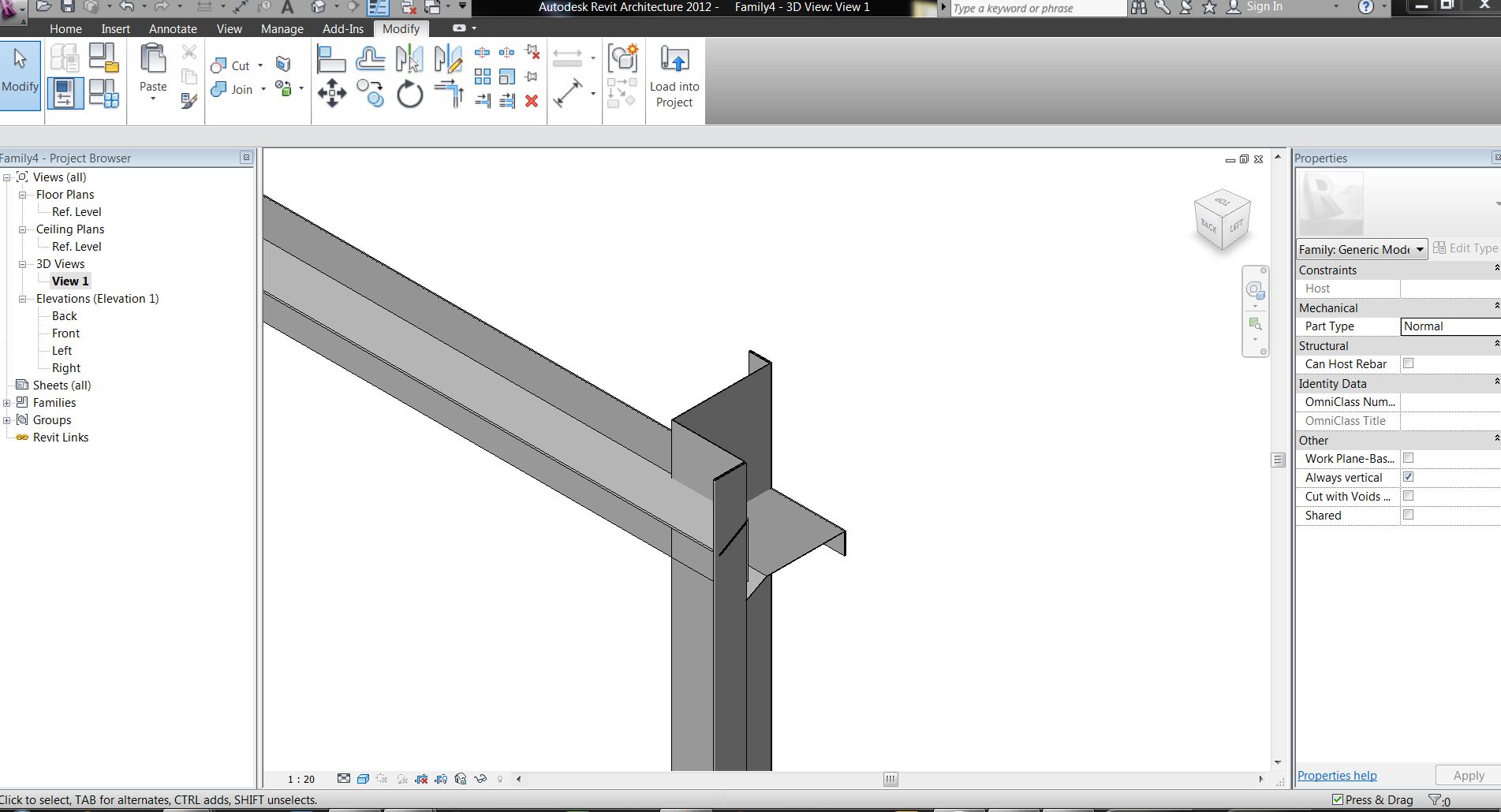Toggle the Shared checkbox
Viewport: 1501px width, 812px height.
(1408, 515)
